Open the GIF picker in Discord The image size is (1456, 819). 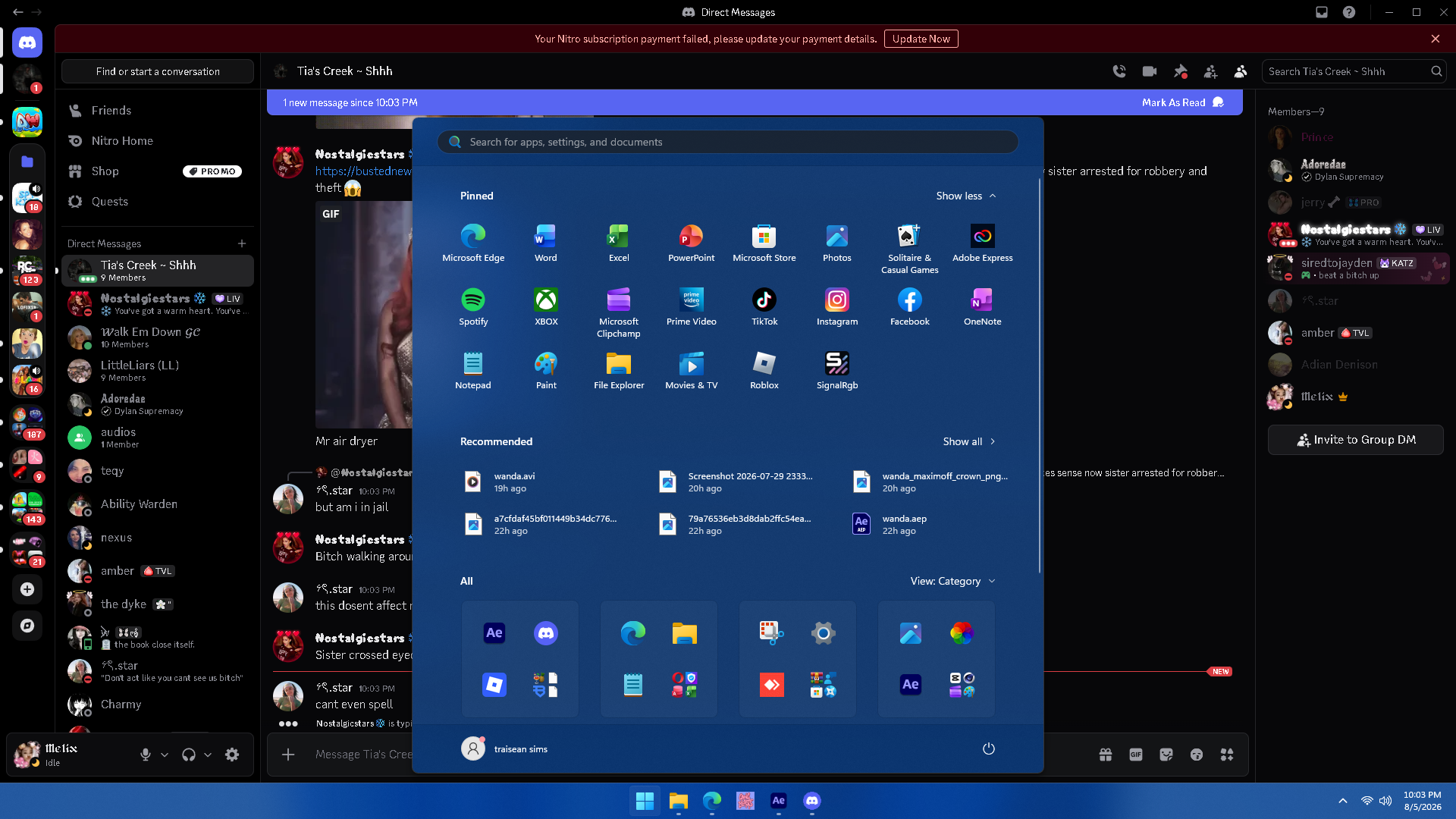[1136, 755]
